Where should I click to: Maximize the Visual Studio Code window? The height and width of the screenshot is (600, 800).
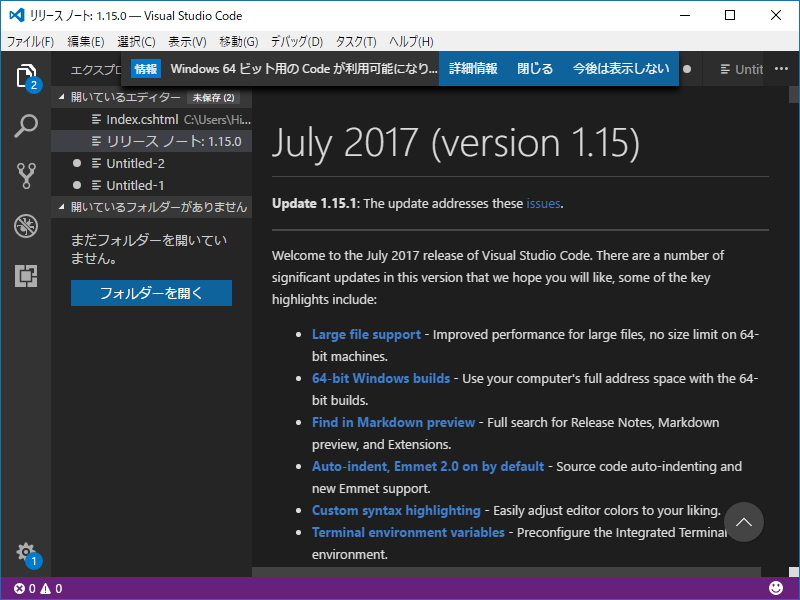[730, 15]
